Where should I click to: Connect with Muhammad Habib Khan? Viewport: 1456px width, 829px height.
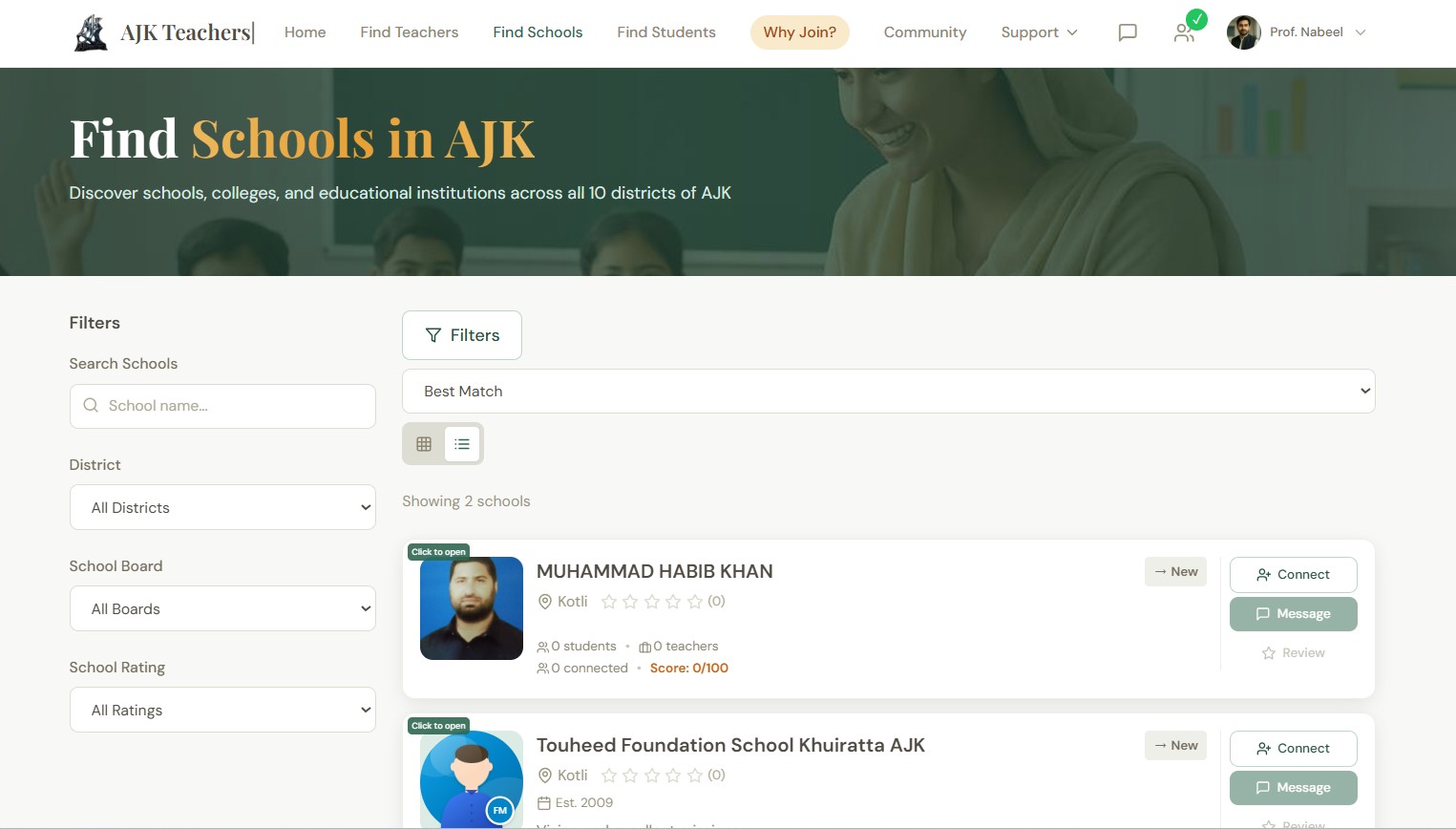(x=1294, y=575)
